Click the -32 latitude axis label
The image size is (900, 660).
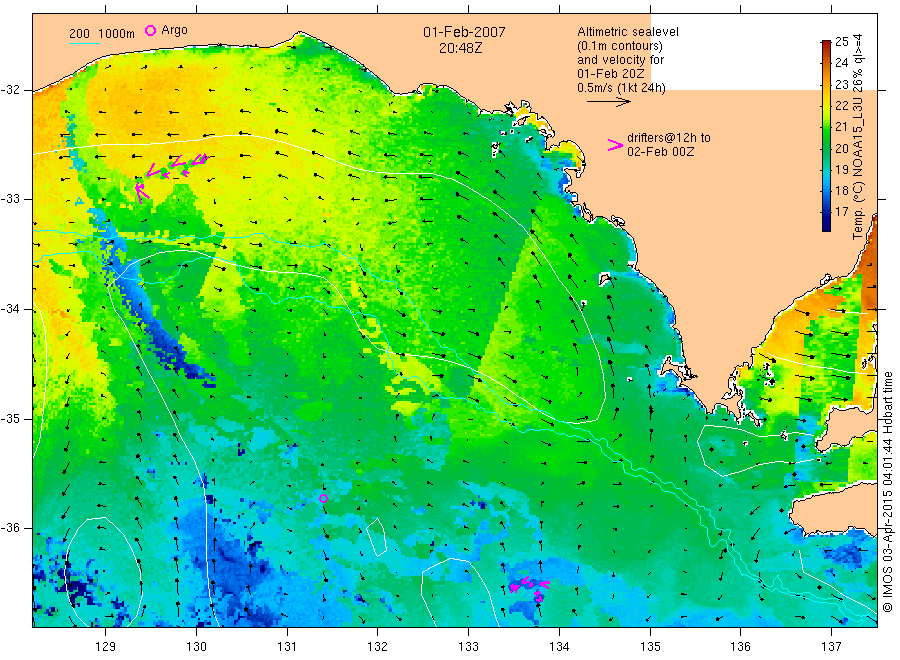(10, 90)
